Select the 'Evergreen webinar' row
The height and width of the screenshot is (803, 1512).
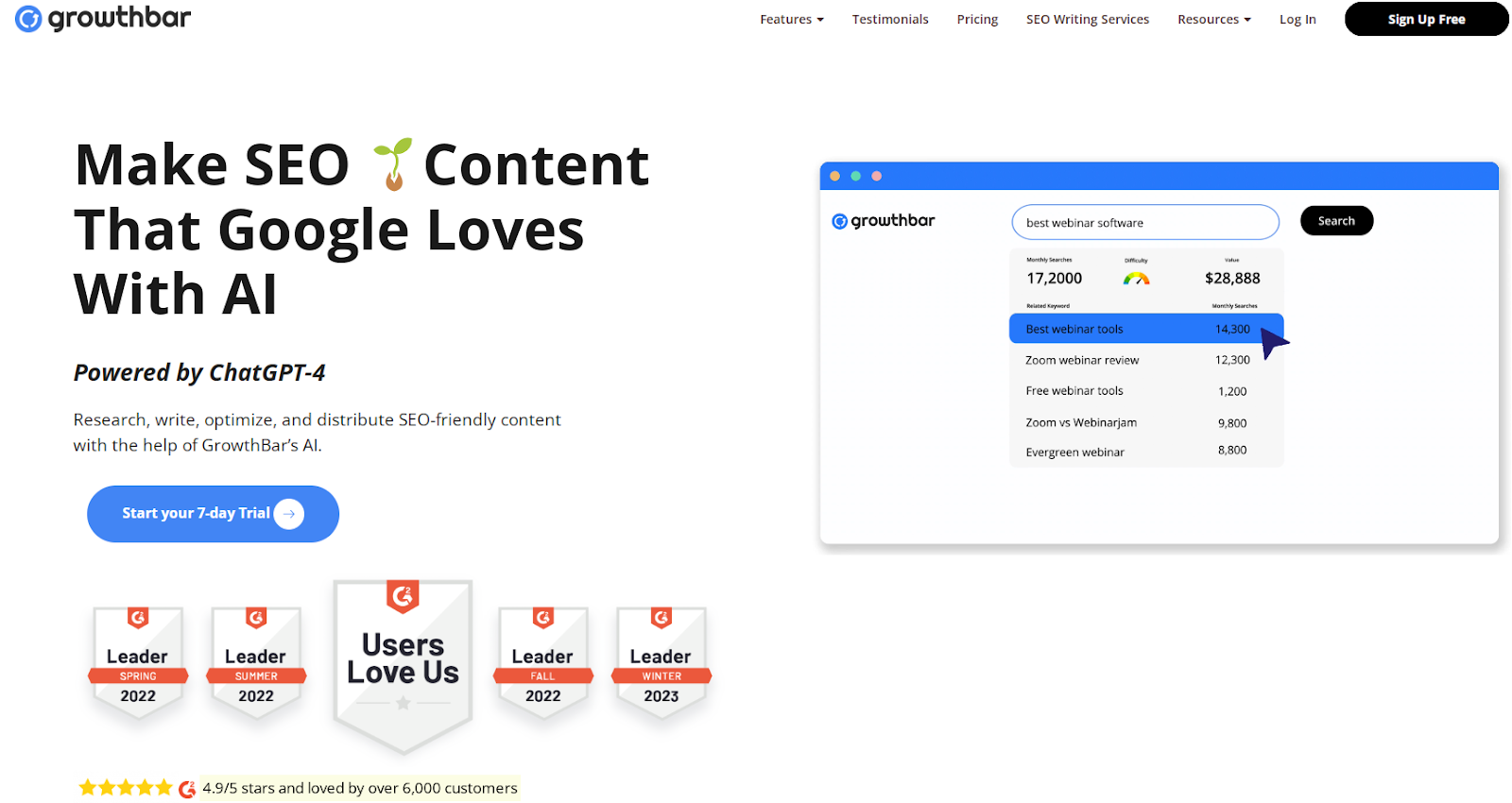tap(1146, 452)
